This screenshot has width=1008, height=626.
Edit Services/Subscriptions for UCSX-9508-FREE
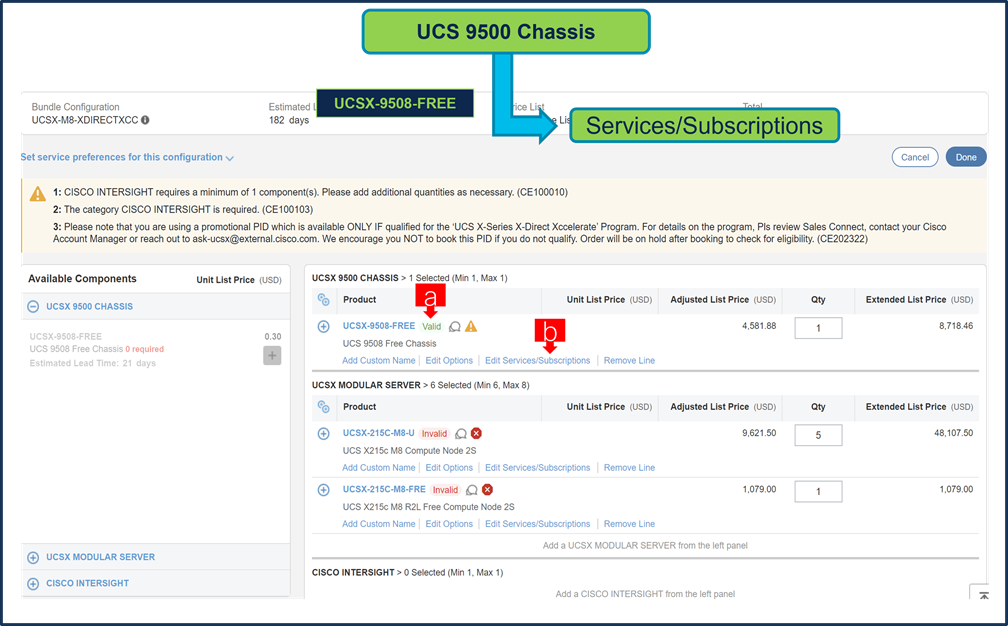[x=537, y=361]
